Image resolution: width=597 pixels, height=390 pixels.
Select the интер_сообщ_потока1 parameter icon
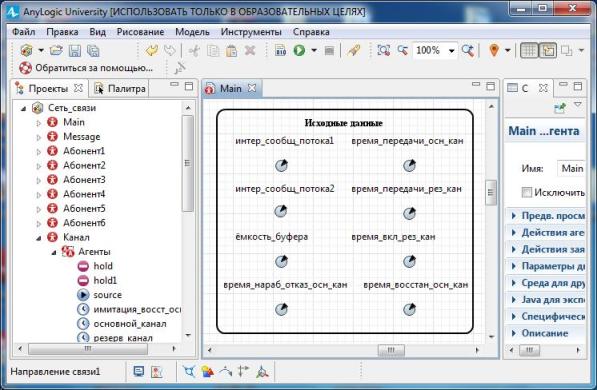click(x=281, y=165)
